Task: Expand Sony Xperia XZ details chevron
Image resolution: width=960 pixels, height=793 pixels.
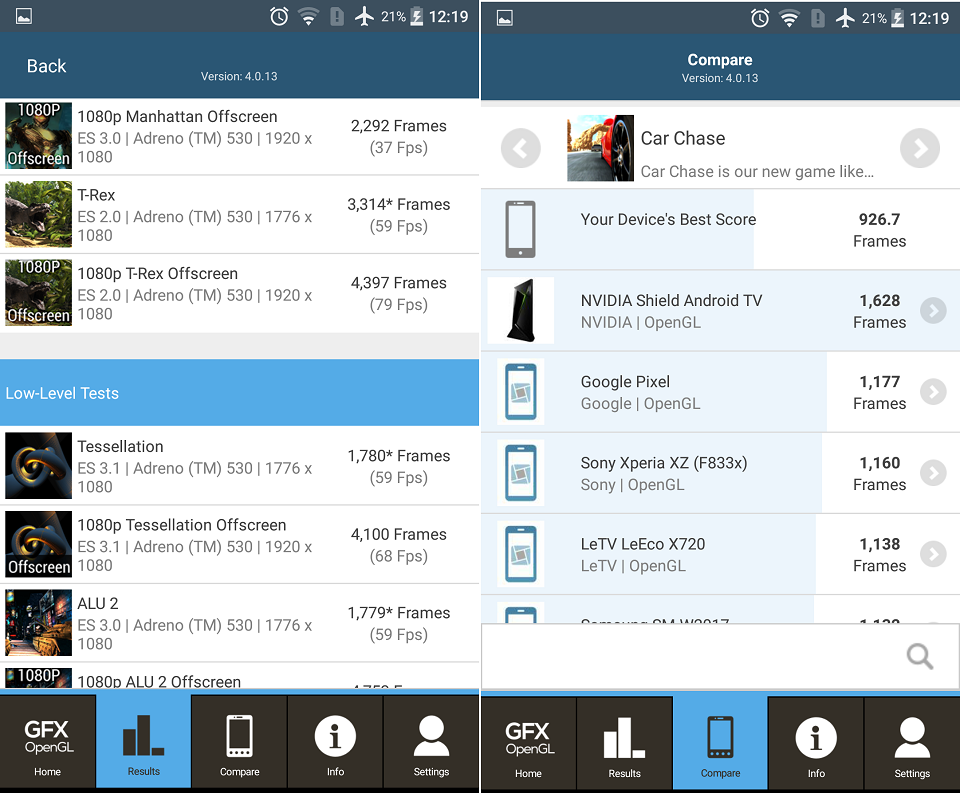Action: tap(933, 473)
